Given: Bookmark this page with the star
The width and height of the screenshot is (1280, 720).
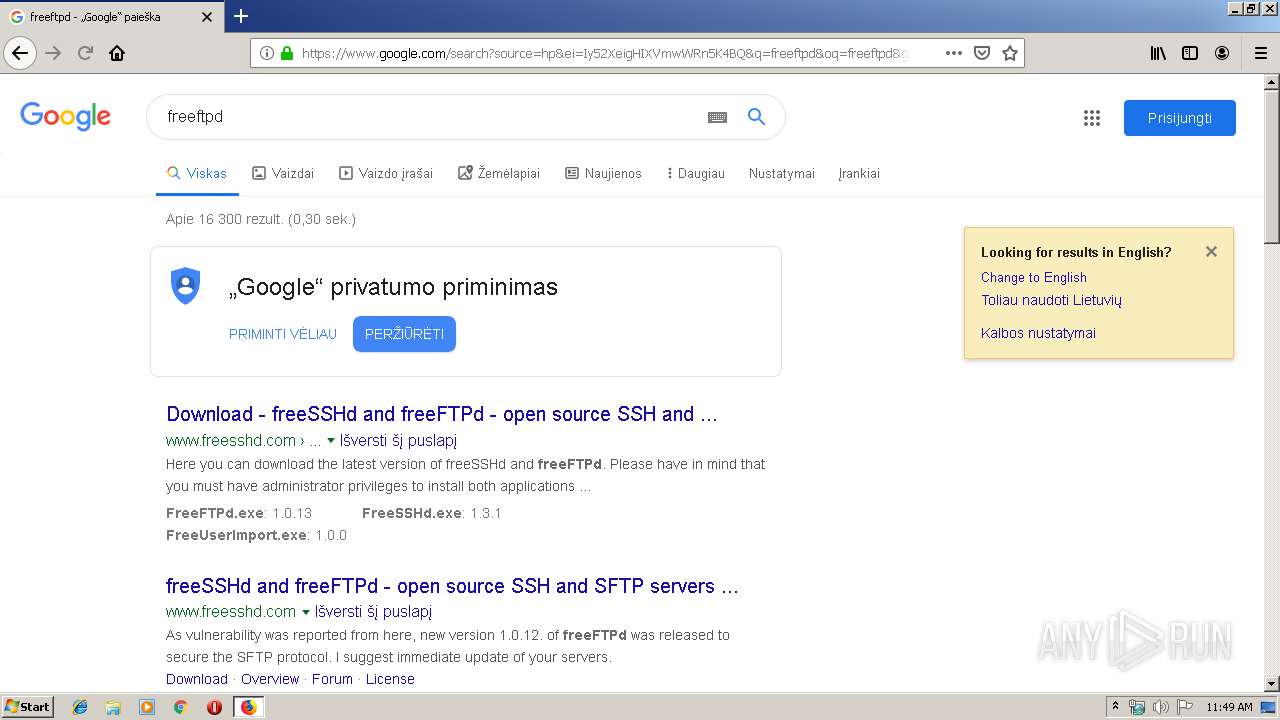Looking at the screenshot, I should point(1010,53).
